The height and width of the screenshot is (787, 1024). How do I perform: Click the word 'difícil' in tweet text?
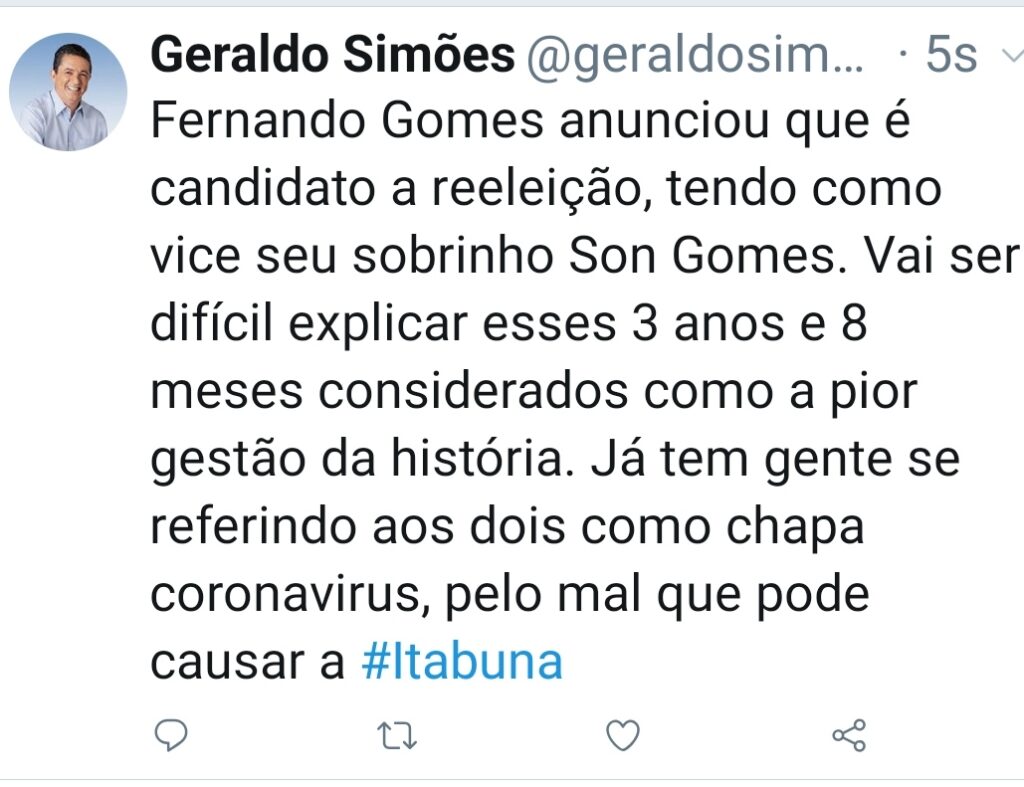(x=212, y=325)
